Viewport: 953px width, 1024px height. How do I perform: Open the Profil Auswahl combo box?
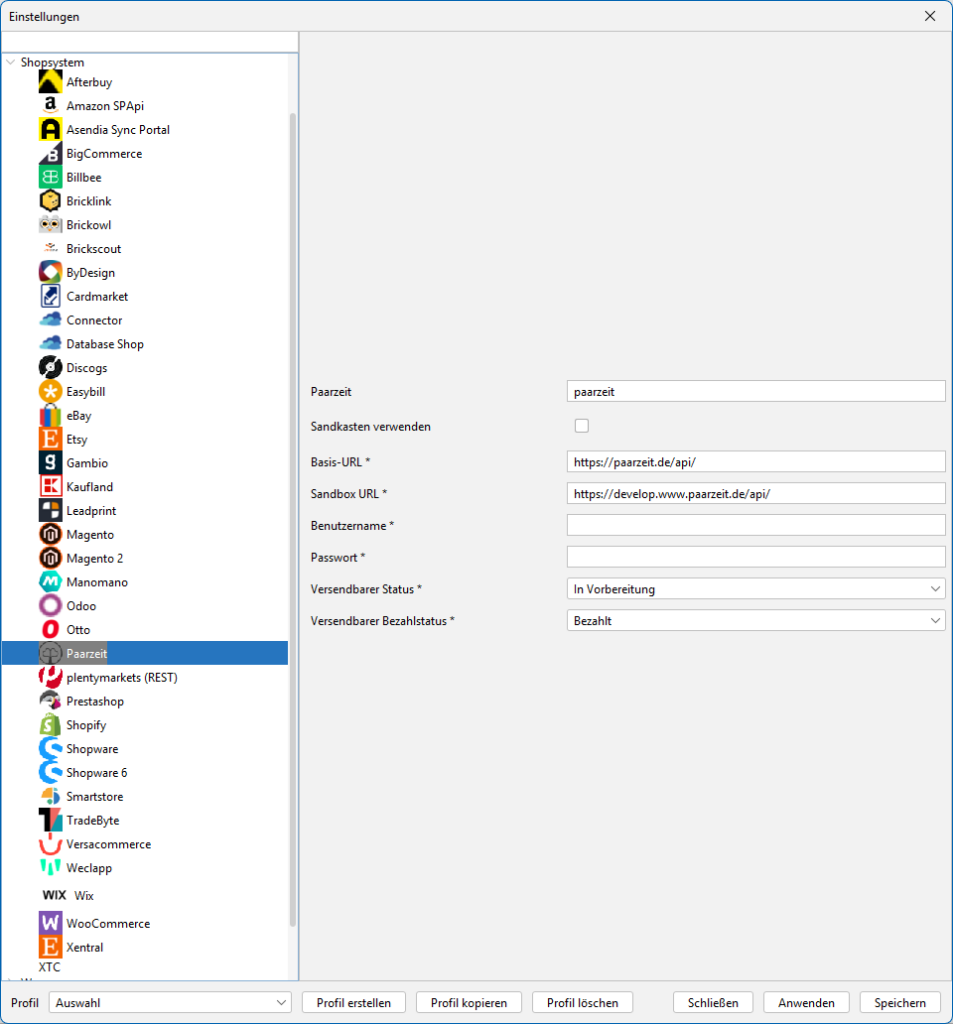171,1002
